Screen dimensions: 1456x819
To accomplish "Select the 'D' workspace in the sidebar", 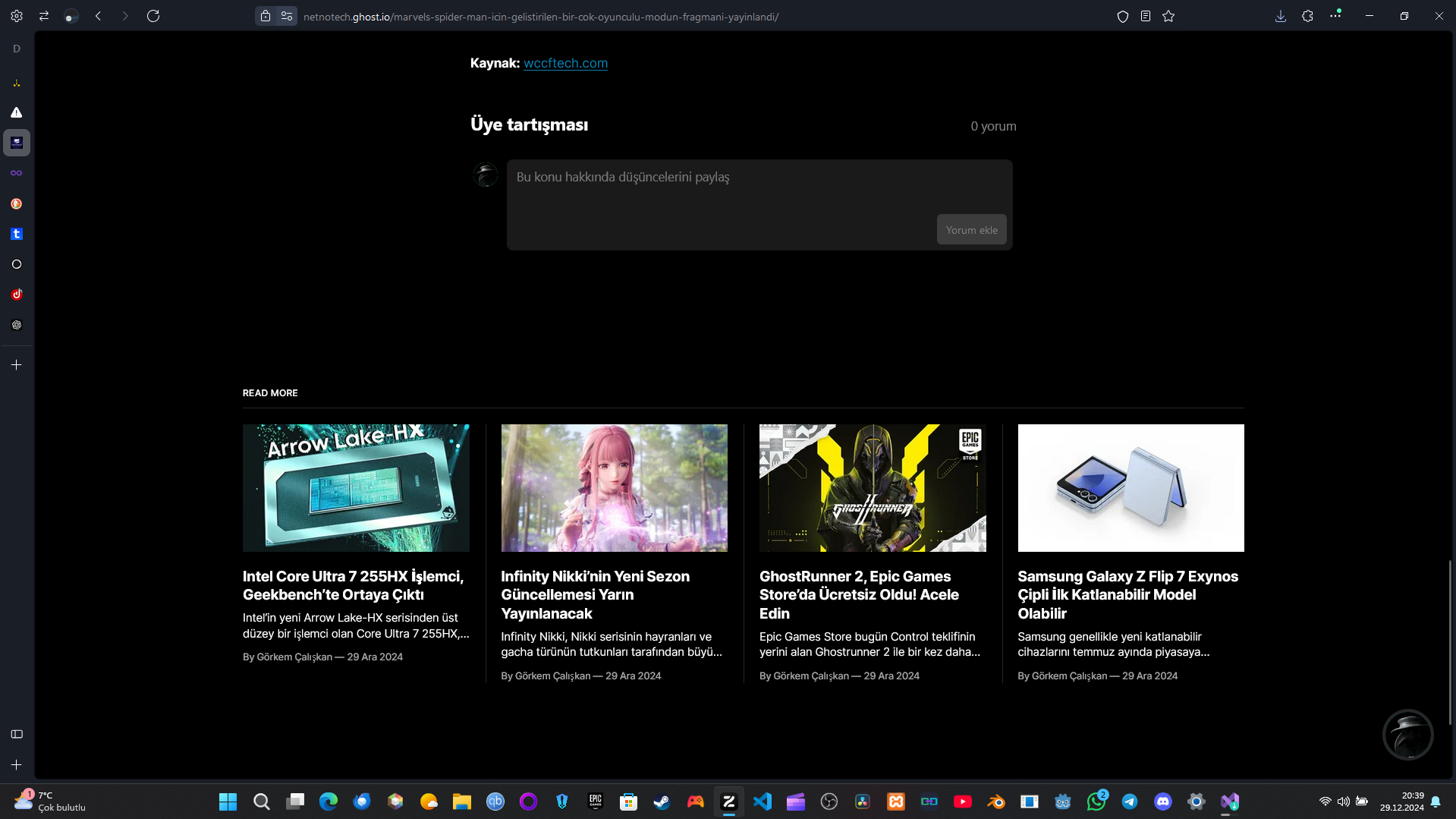I will [17, 49].
